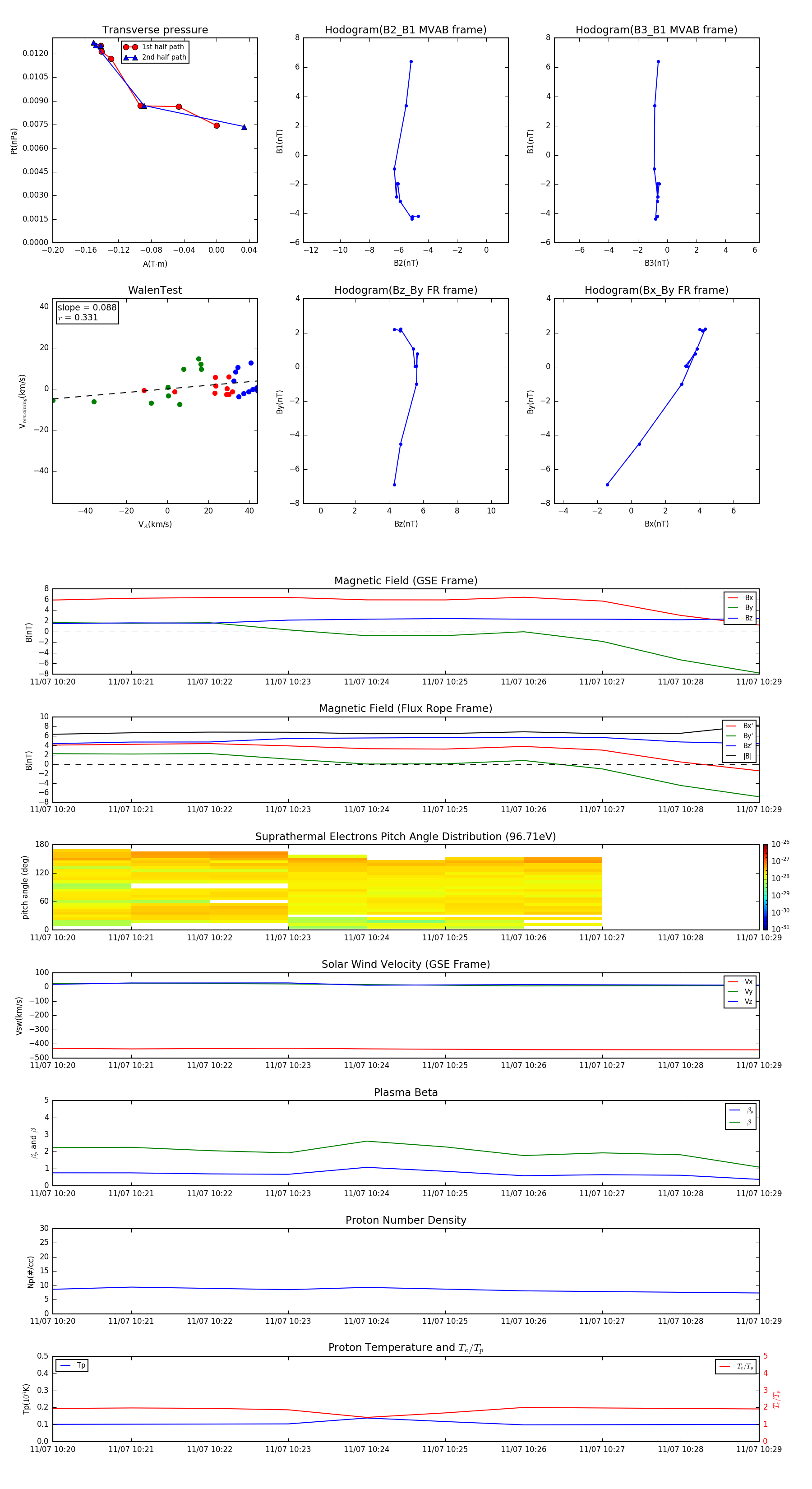The image size is (812, 1489).
Task: Click the Suprathermal Electrons Pitch Angle Distribution title
Action: [x=406, y=837]
